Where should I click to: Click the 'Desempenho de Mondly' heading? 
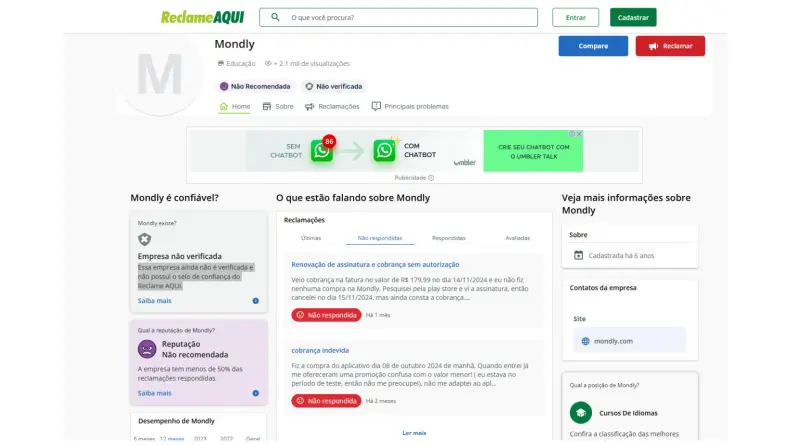[176, 421]
